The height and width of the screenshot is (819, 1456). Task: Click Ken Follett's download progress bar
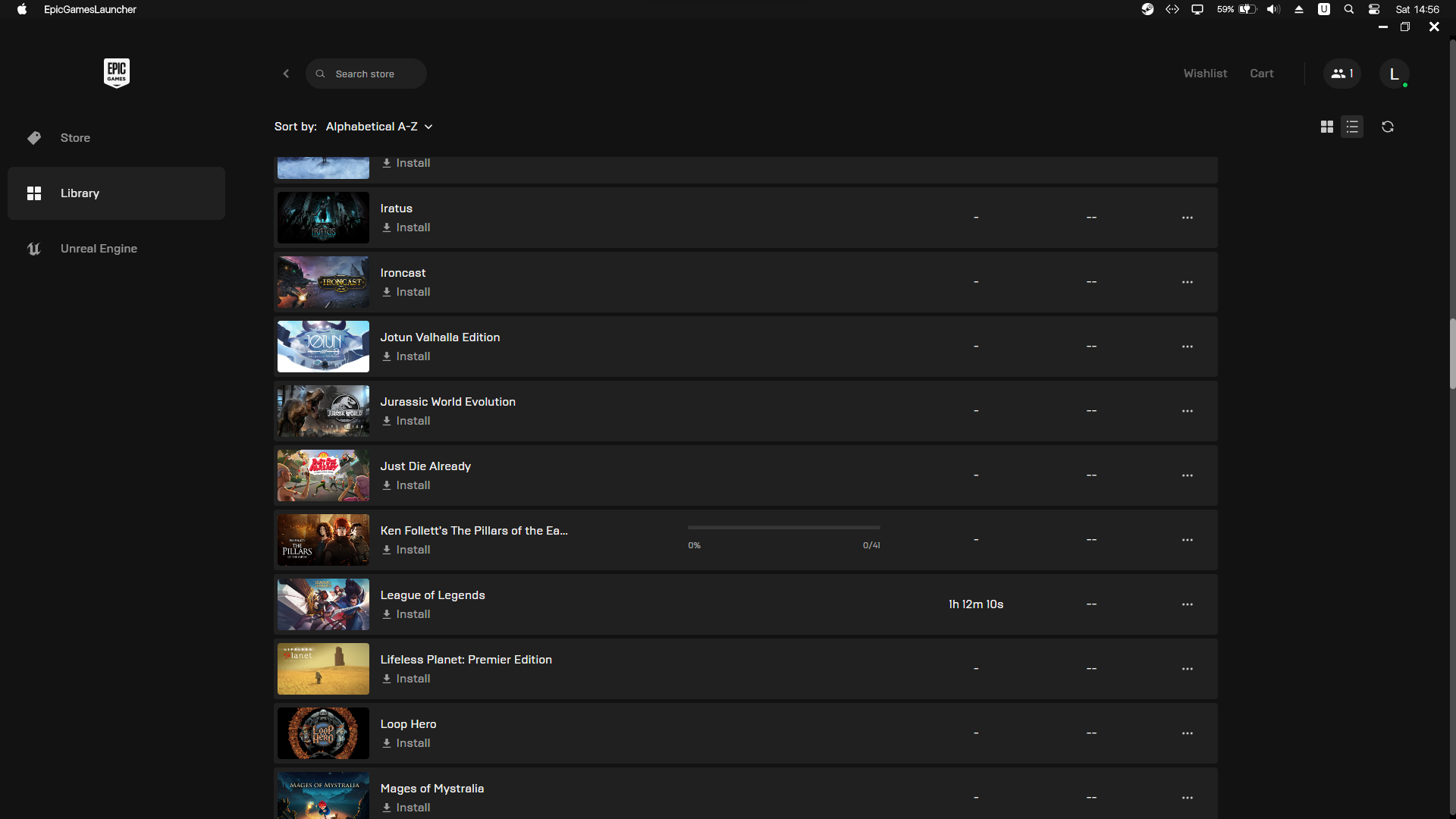(783, 528)
